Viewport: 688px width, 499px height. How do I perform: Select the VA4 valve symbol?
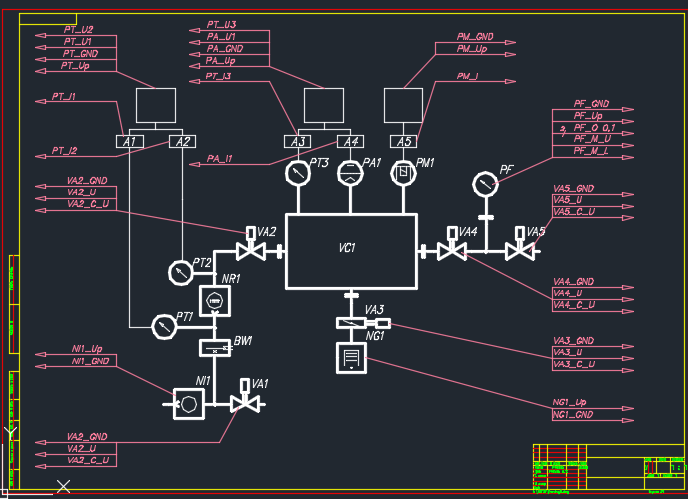click(x=452, y=245)
